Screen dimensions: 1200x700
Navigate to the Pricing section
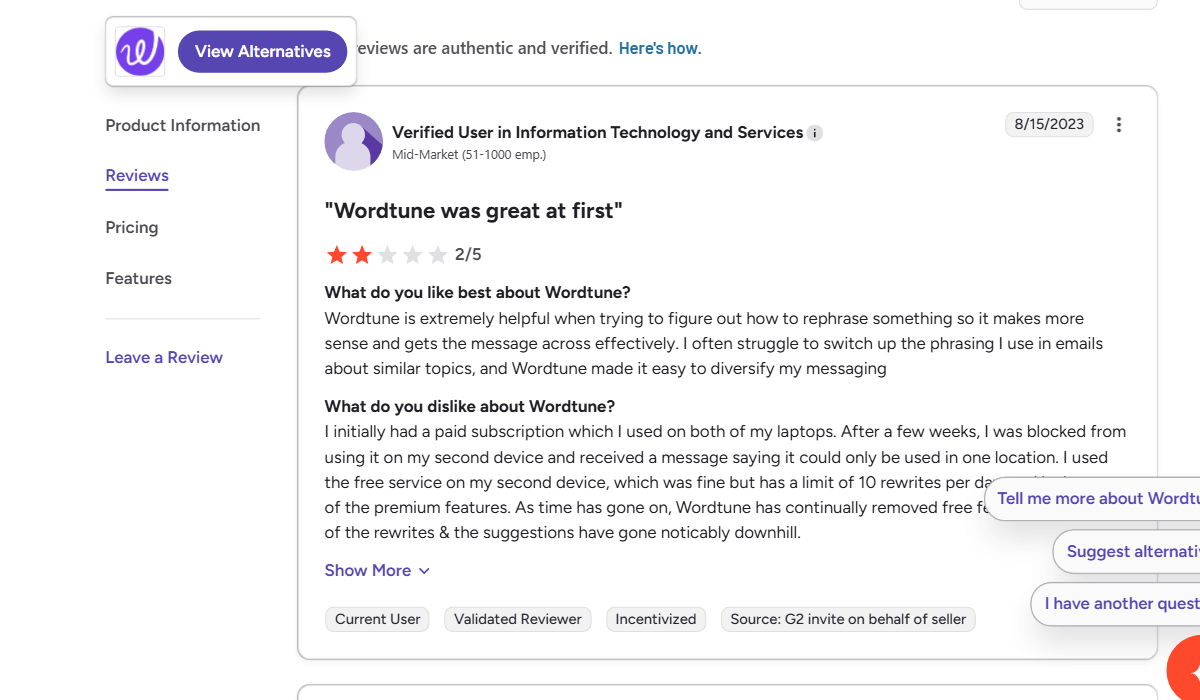tap(132, 228)
